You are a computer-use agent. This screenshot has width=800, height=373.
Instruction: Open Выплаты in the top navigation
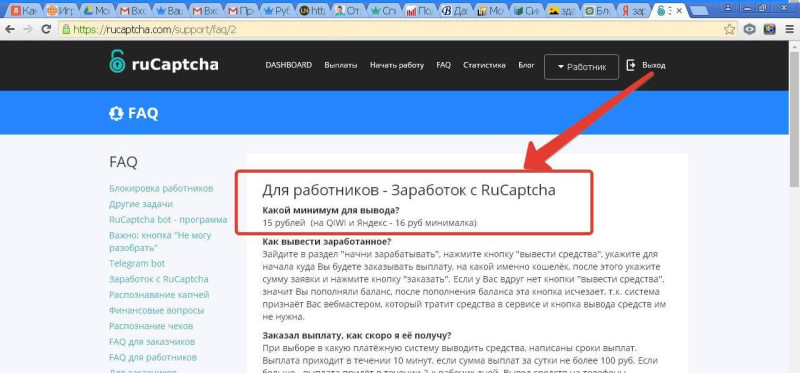[341, 65]
